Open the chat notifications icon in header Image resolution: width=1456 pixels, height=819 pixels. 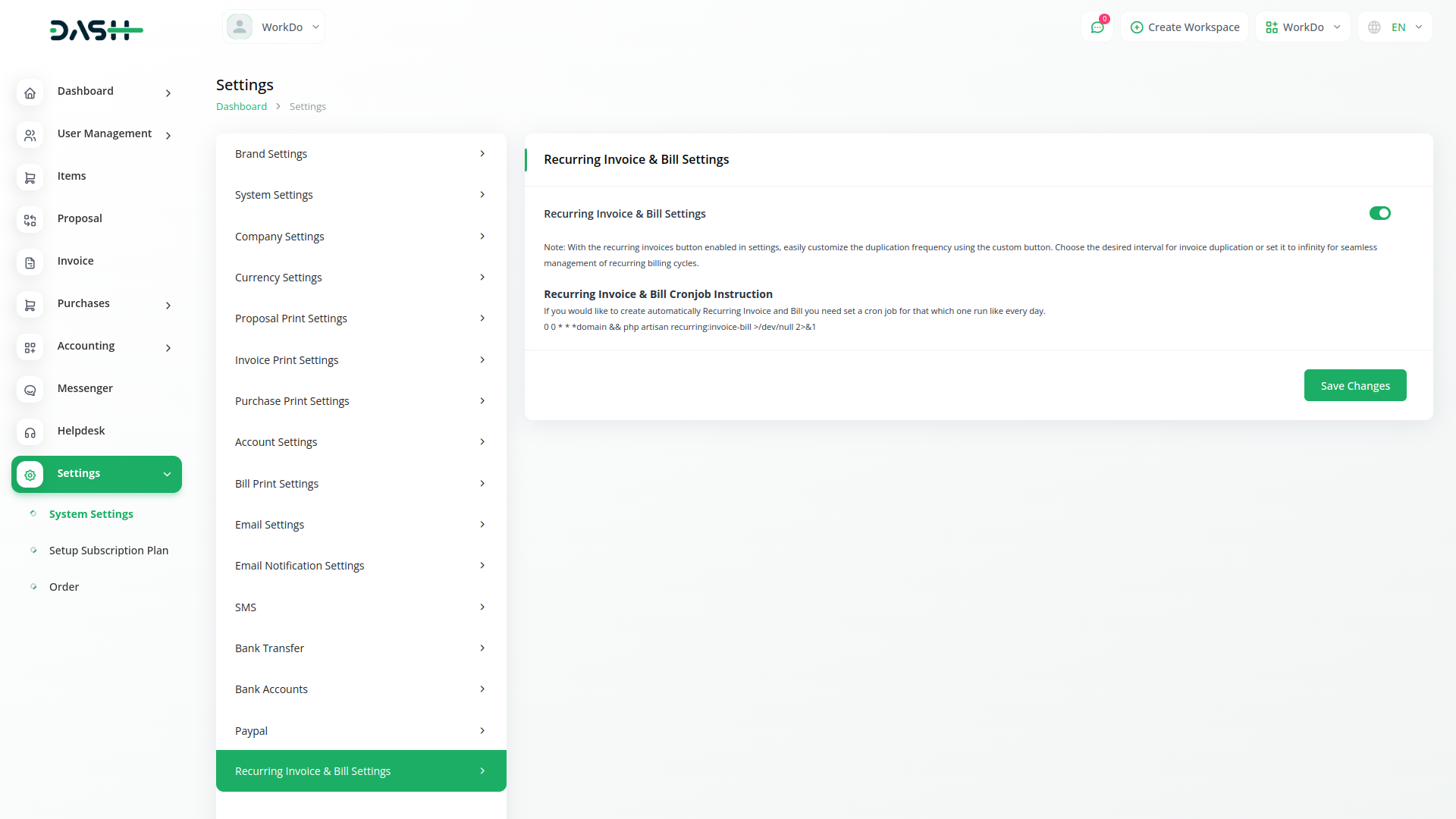coord(1097,27)
